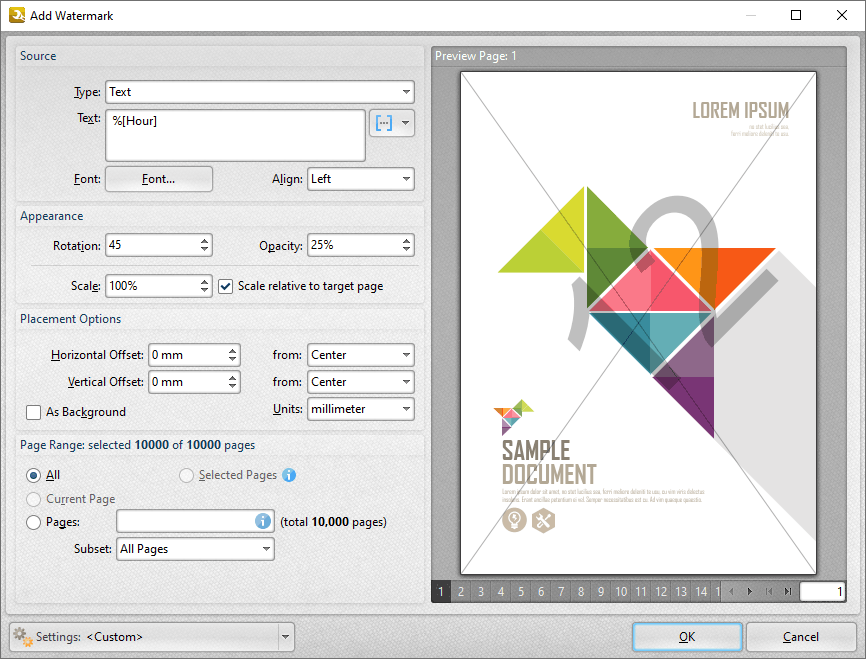Open the Units millimeter dropdown
The height and width of the screenshot is (659, 866).
[360, 409]
